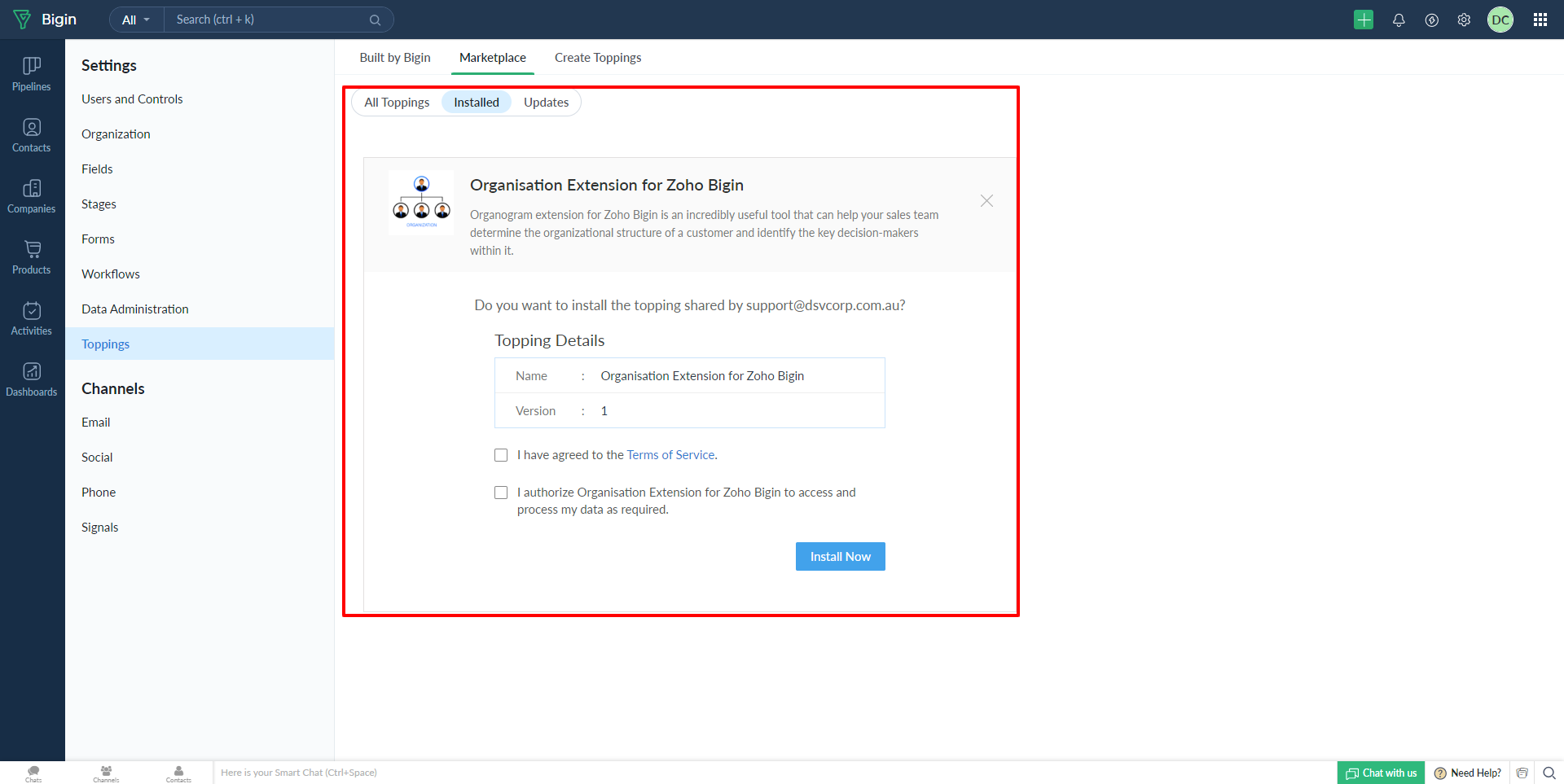Select the Installed filter pill
The height and width of the screenshot is (784, 1564).
(x=477, y=103)
